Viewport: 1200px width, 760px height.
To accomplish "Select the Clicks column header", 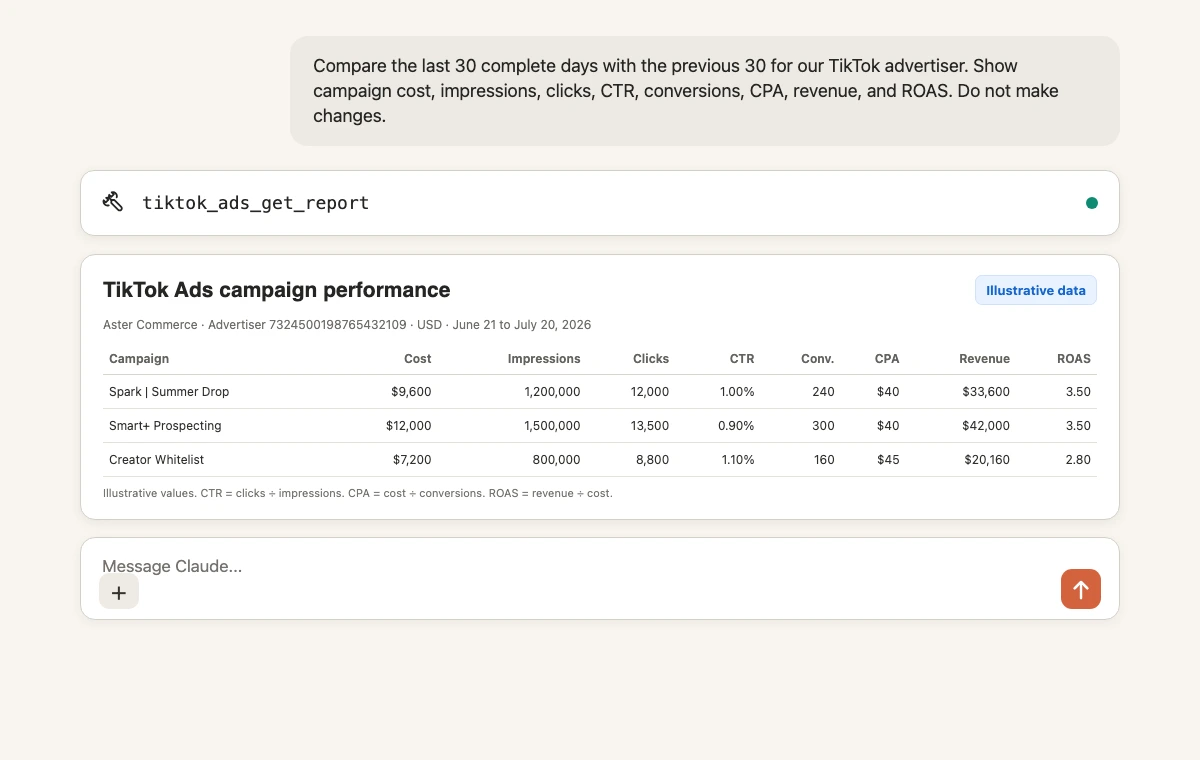I will click(x=651, y=358).
